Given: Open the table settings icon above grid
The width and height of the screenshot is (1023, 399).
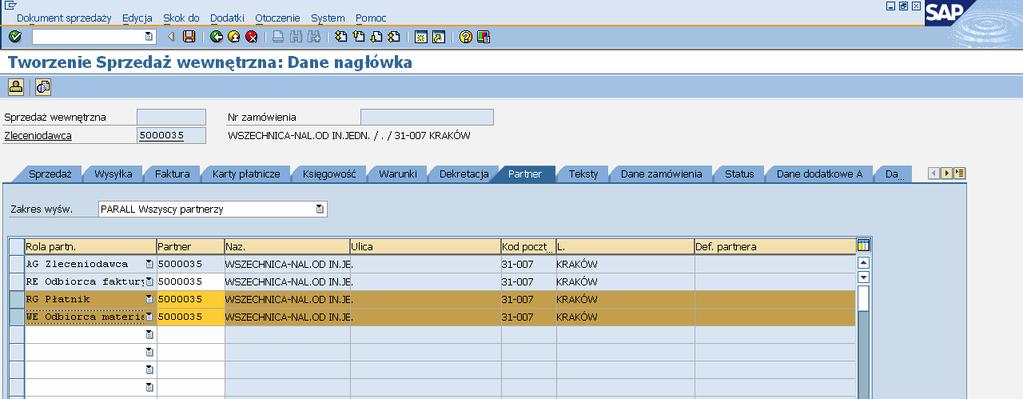Looking at the screenshot, I should tap(863, 246).
